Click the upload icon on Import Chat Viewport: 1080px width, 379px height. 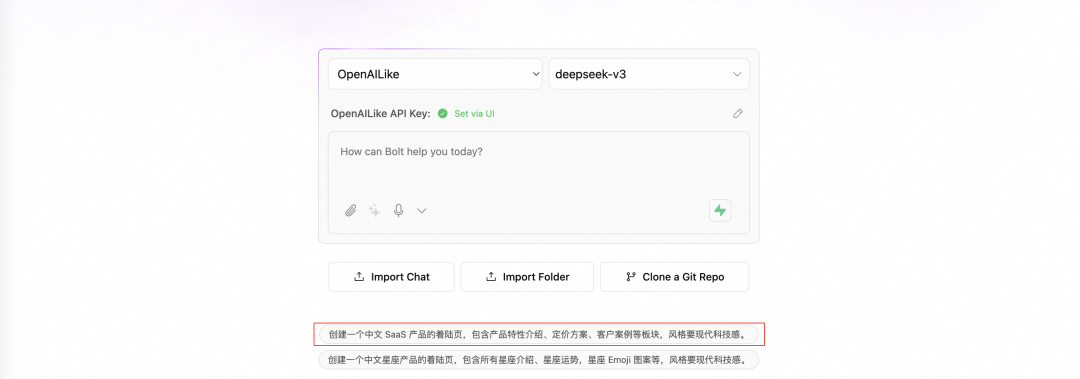(x=359, y=277)
